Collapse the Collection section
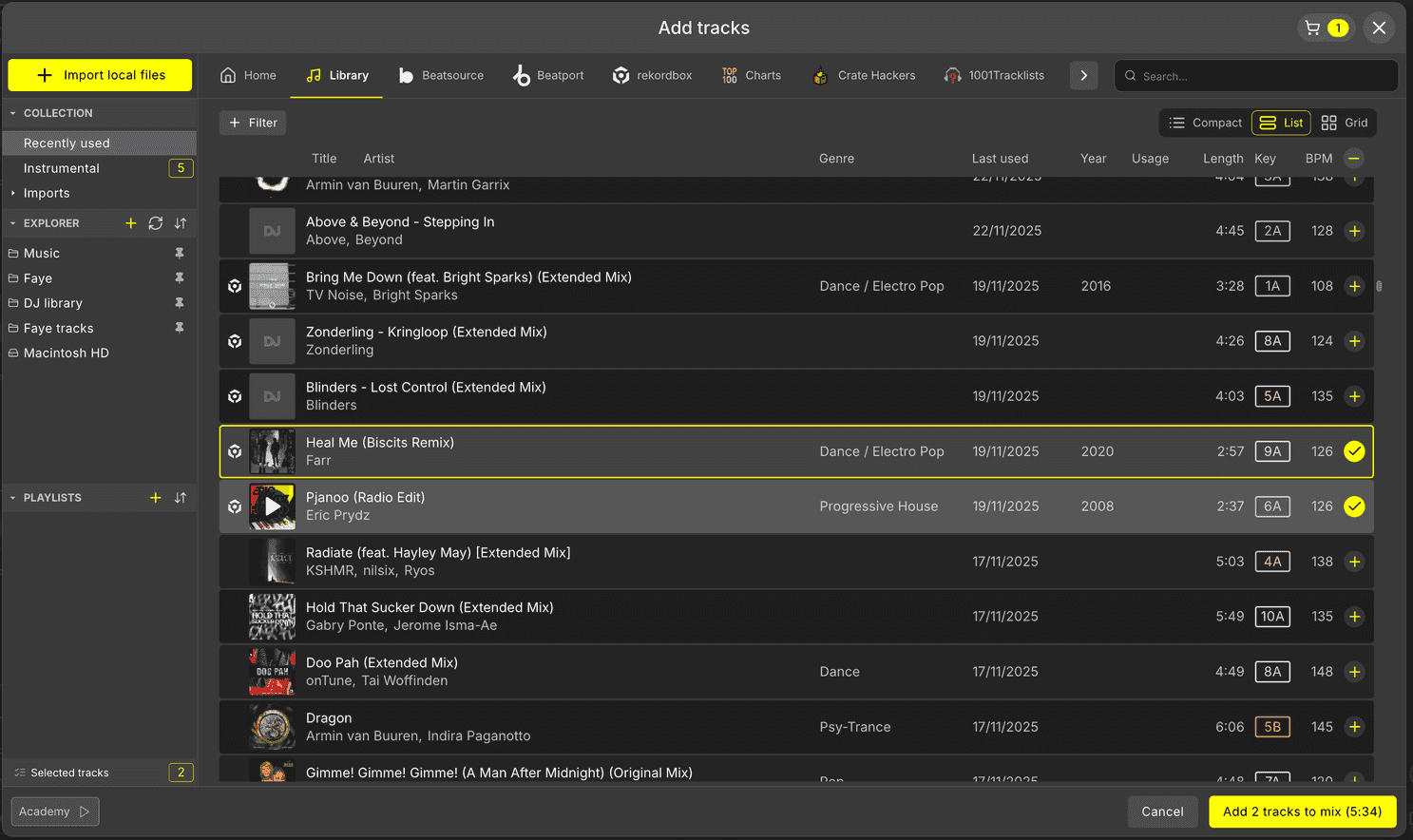 click(13, 113)
